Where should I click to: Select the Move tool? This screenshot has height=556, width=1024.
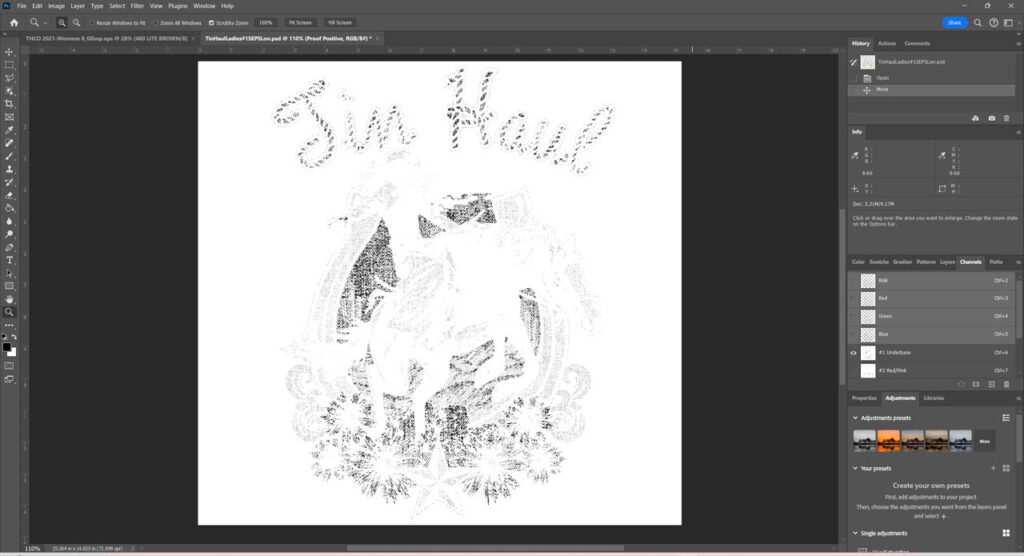(x=9, y=51)
